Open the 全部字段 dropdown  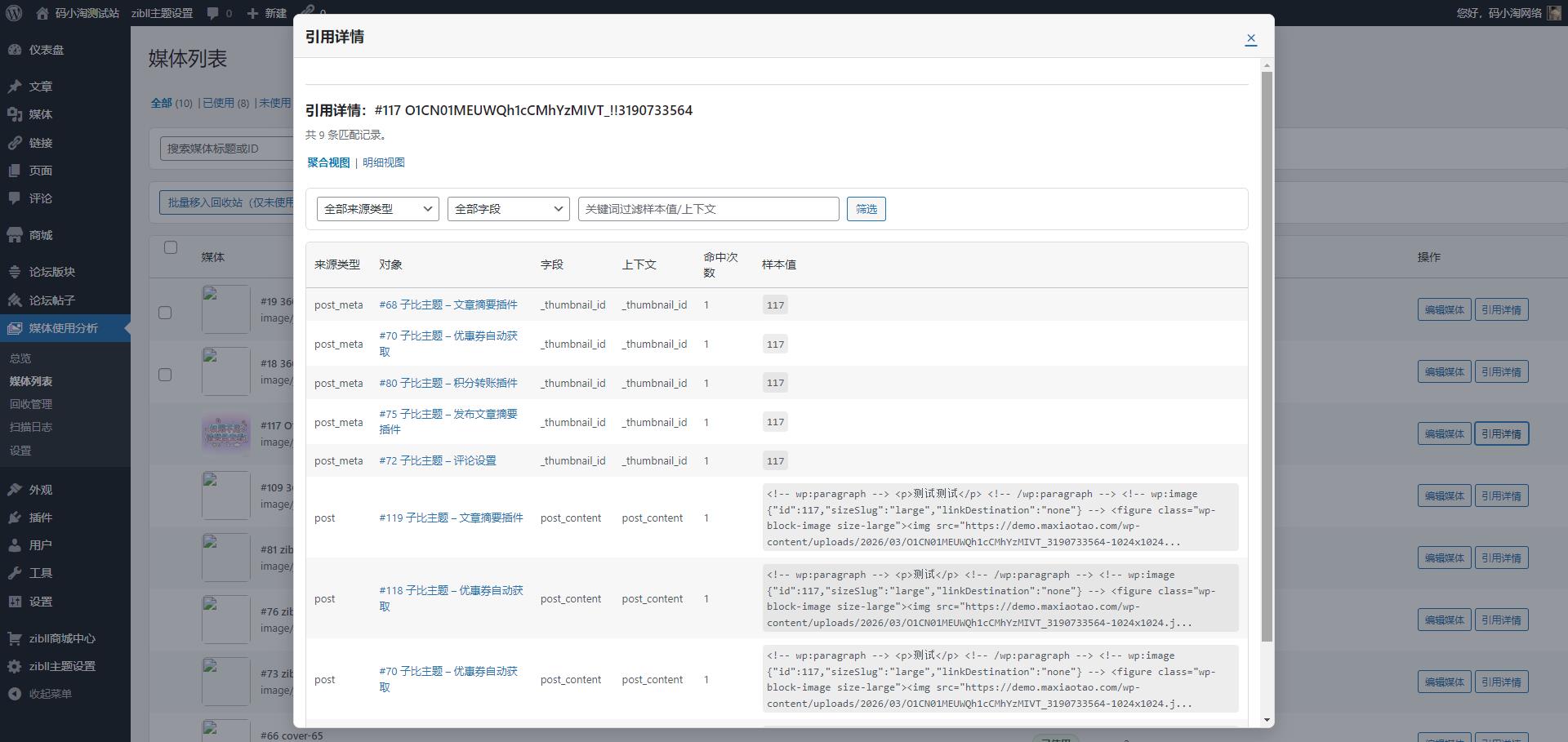click(x=508, y=209)
